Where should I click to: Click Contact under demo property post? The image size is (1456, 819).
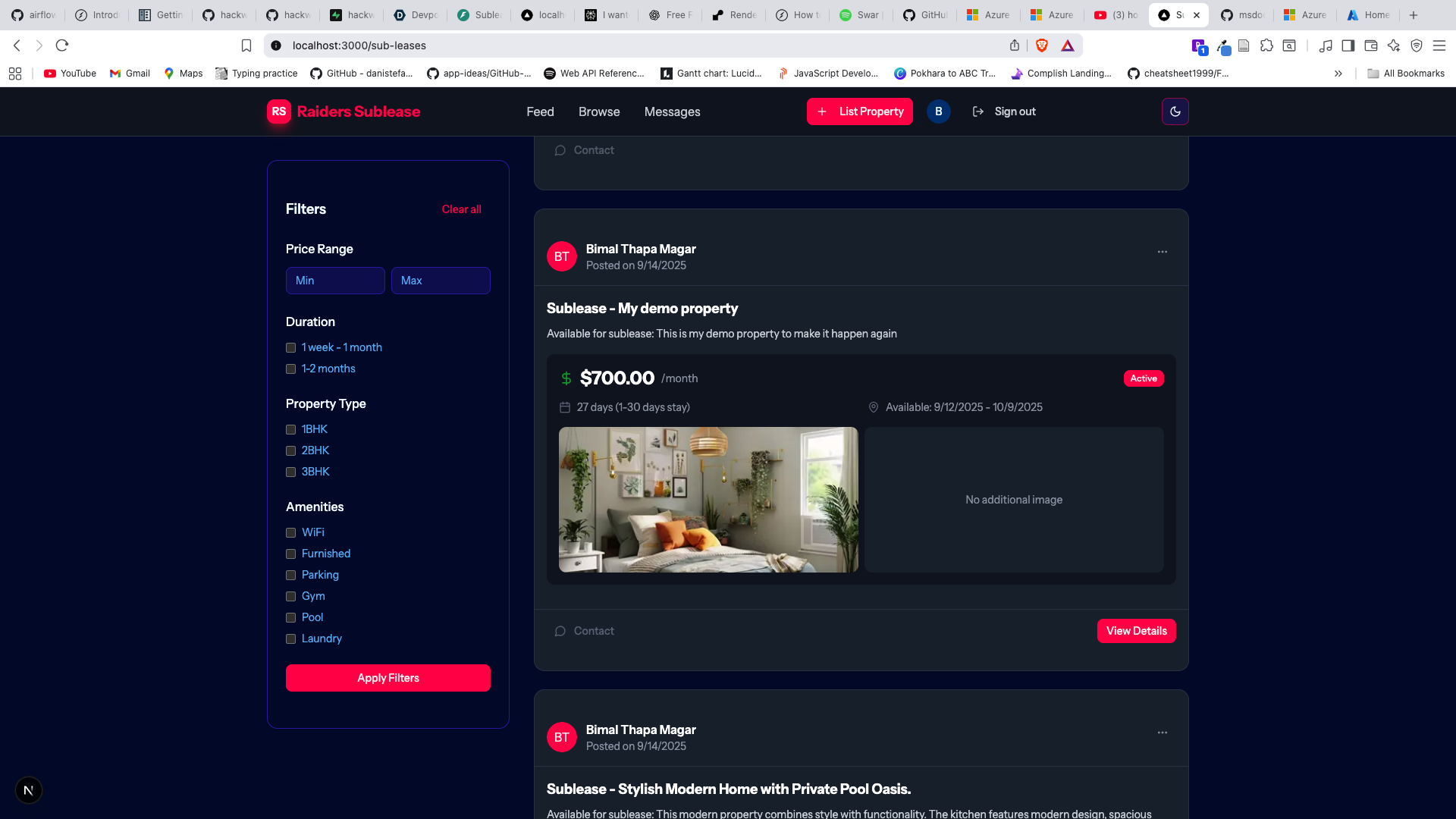point(584,631)
